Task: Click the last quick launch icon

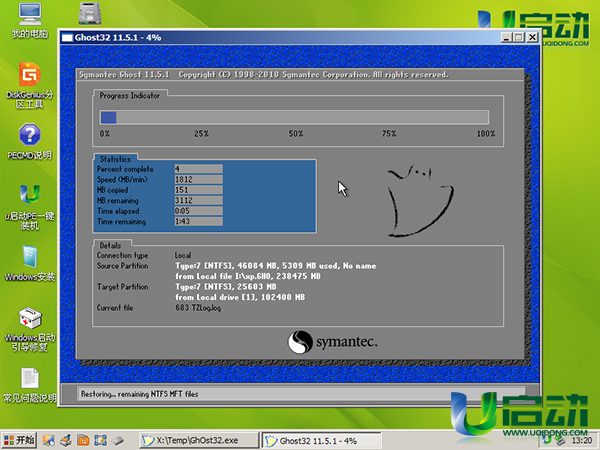Action: point(117,439)
